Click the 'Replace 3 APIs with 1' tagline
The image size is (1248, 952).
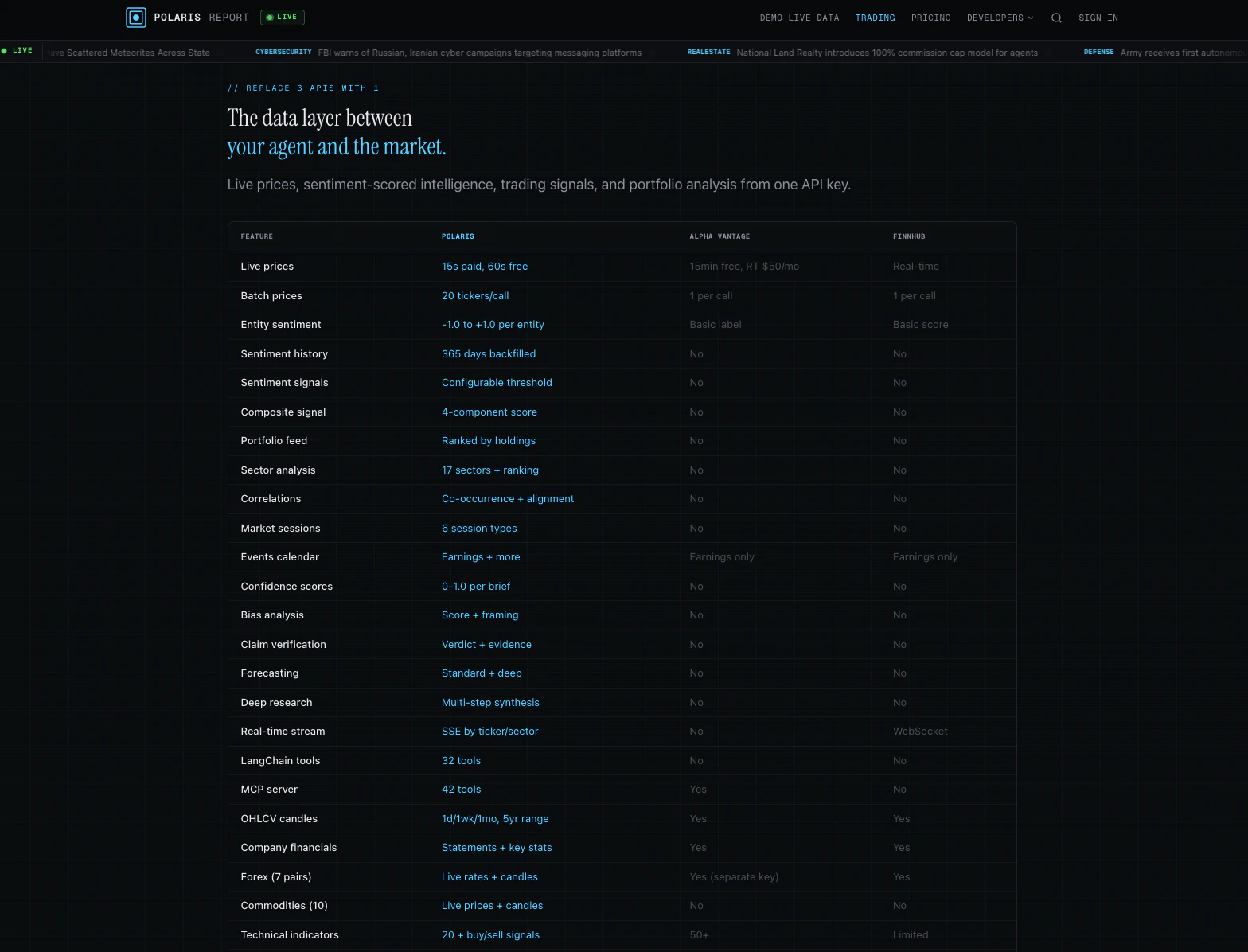point(303,88)
